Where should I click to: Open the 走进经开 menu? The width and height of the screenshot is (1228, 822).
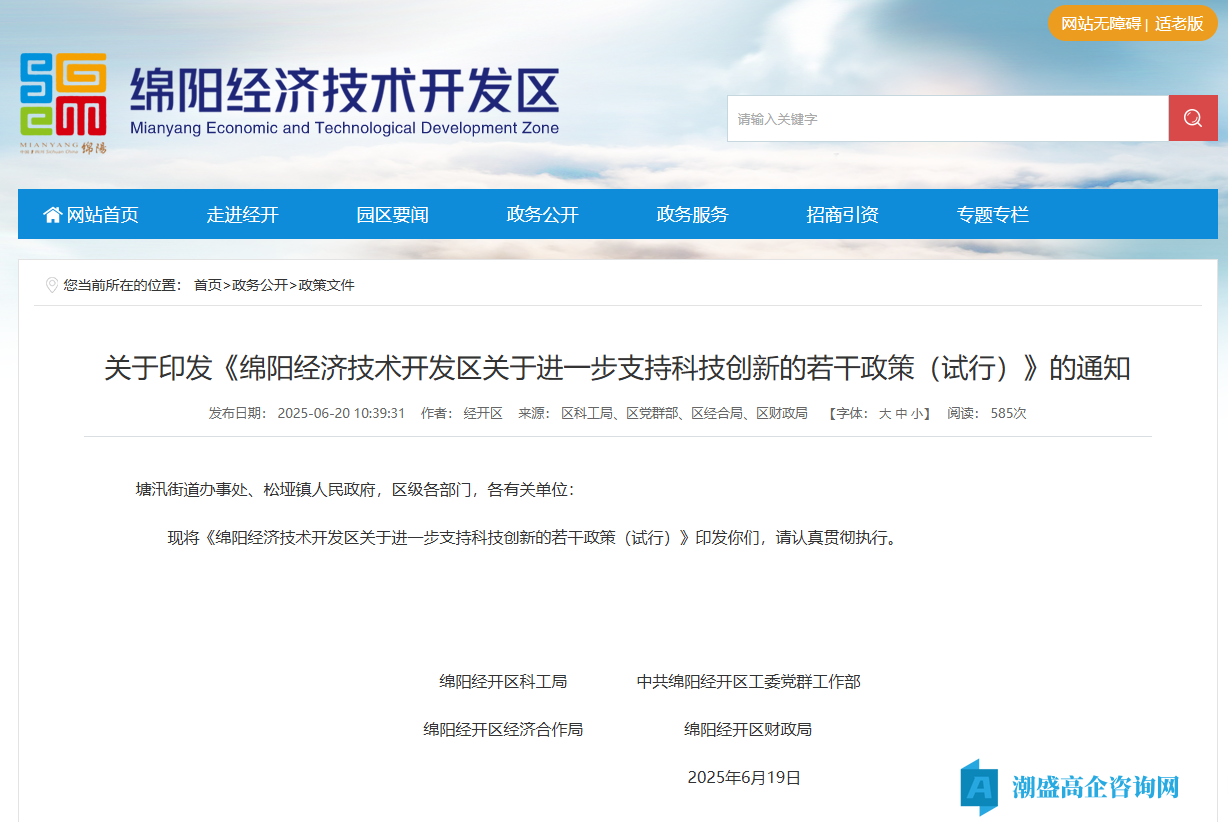click(x=242, y=215)
